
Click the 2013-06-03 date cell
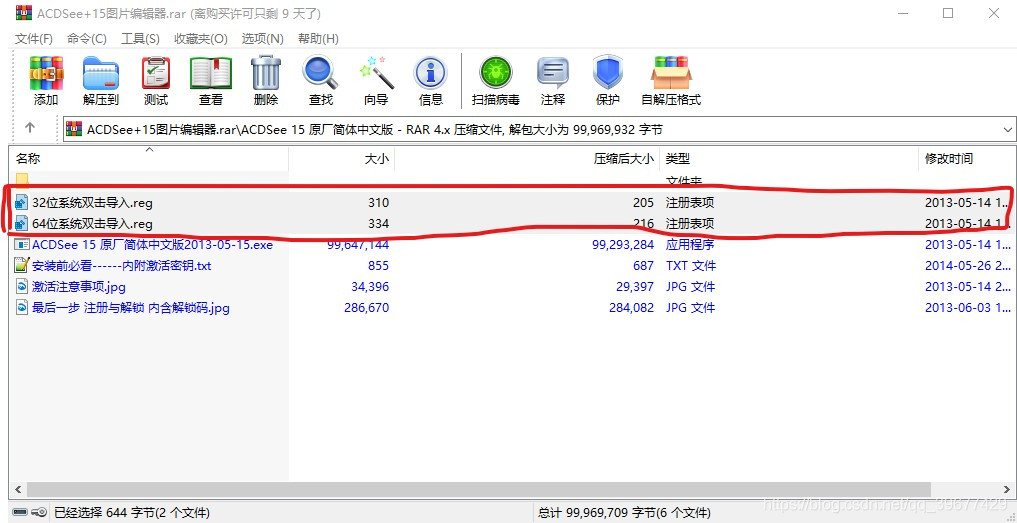pyautogui.click(x=967, y=308)
